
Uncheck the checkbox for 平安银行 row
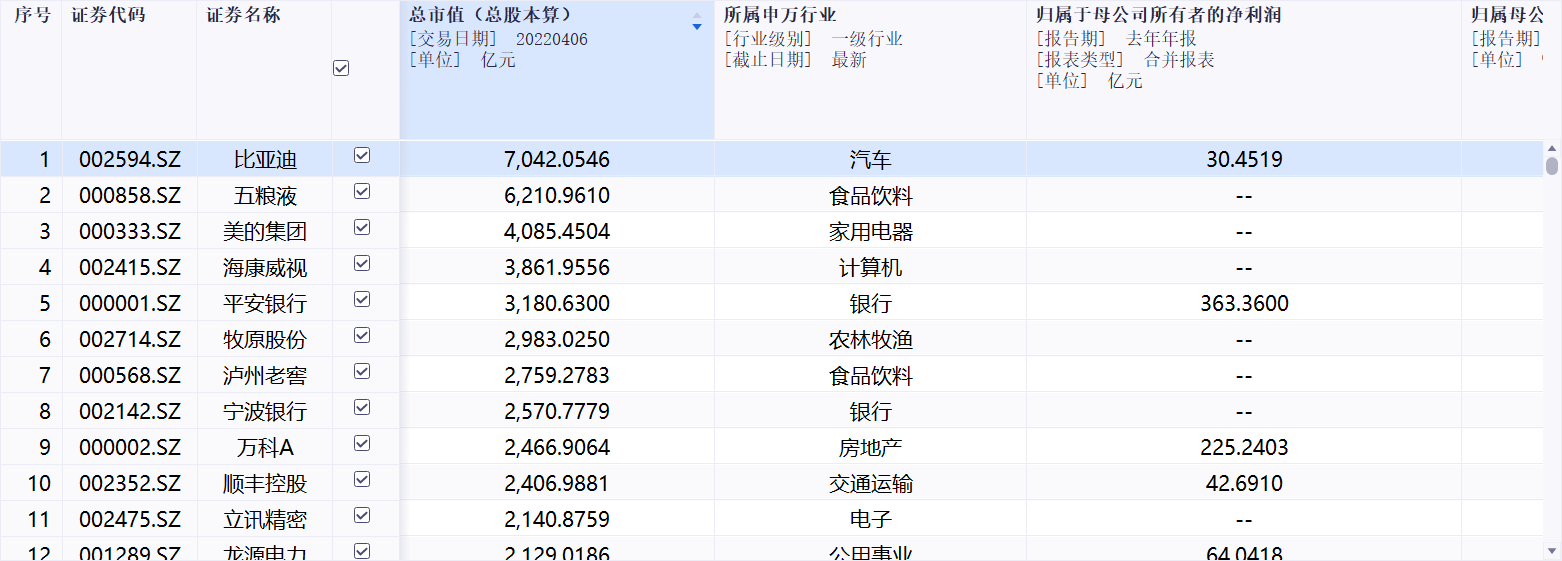click(x=362, y=299)
